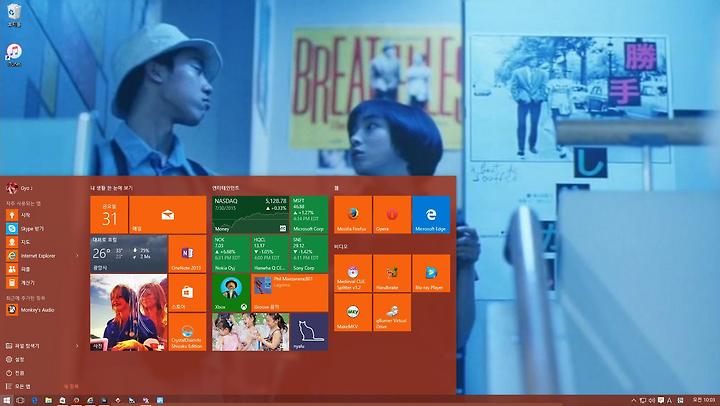Open the Mail envelope tile
720x406 pixels.
tap(168, 214)
